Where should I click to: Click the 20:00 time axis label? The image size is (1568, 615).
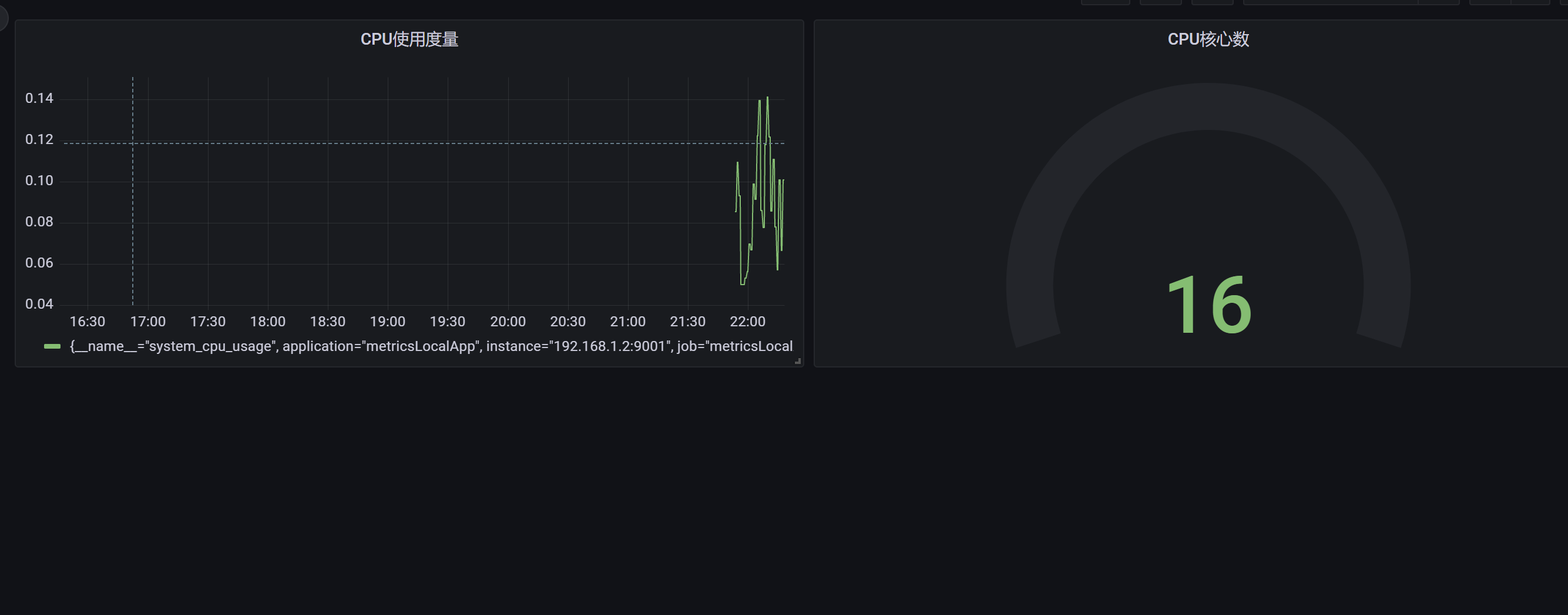tap(508, 322)
